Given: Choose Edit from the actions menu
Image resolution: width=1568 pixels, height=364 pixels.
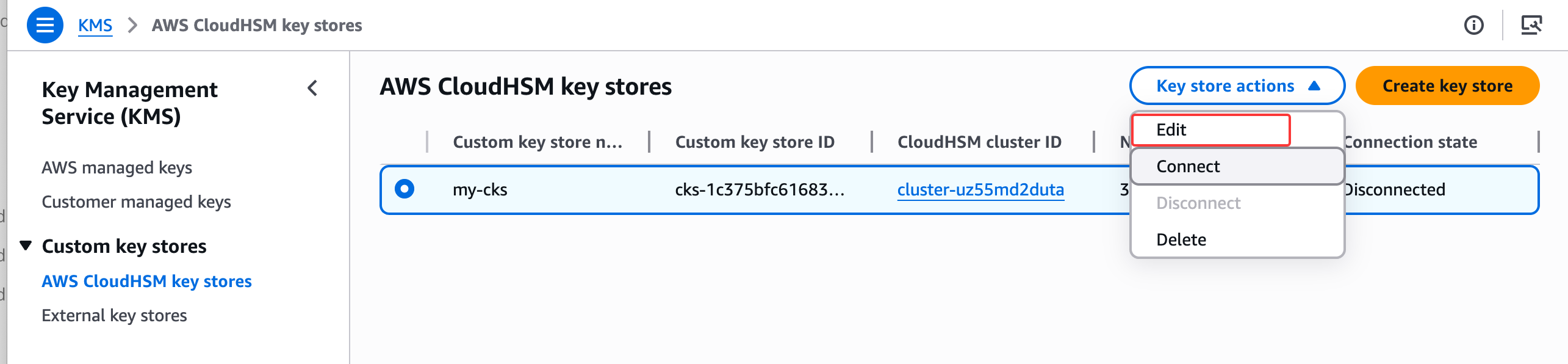Looking at the screenshot, I should click(x=1211, y=129).
